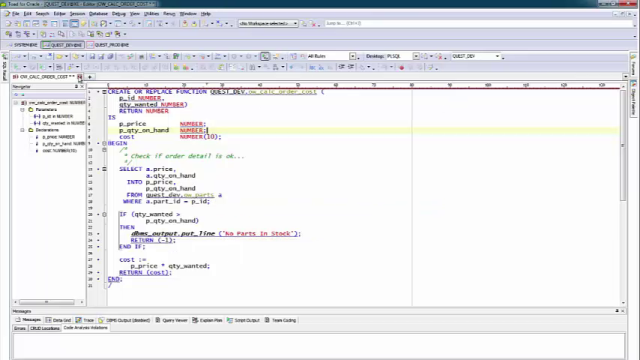Open the QUEST_DEV schema dropdown
Screen dimensions: 640x360
(x=497, y=56)
